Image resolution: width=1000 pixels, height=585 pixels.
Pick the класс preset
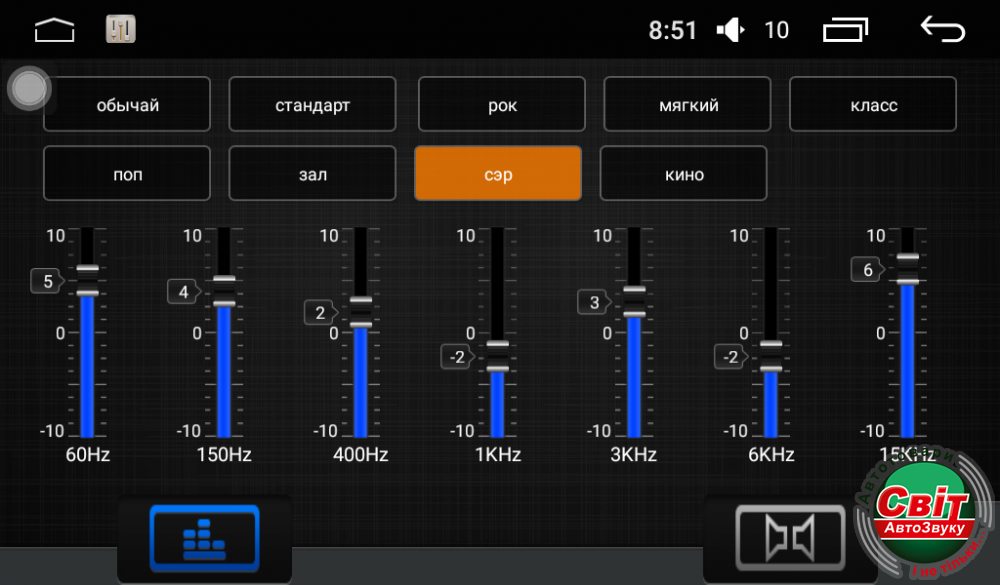point(873,105)
